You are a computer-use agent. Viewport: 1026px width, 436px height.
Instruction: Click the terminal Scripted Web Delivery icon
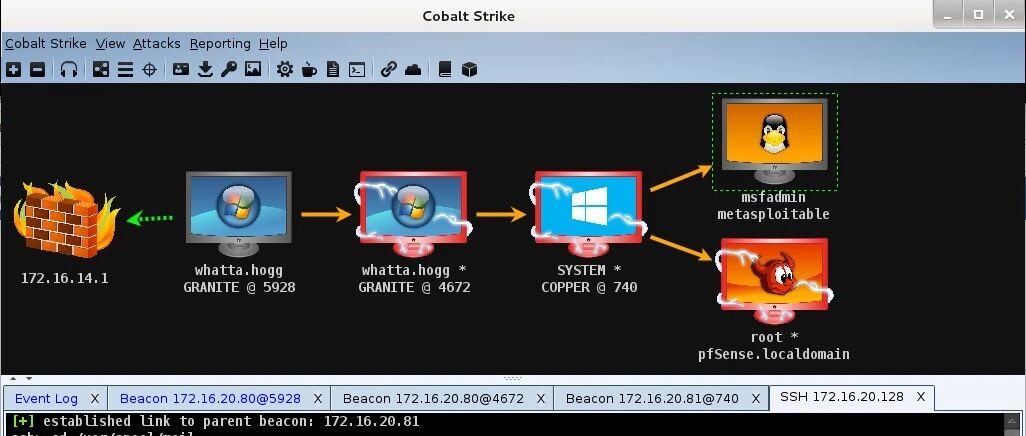tap(357, 69)
